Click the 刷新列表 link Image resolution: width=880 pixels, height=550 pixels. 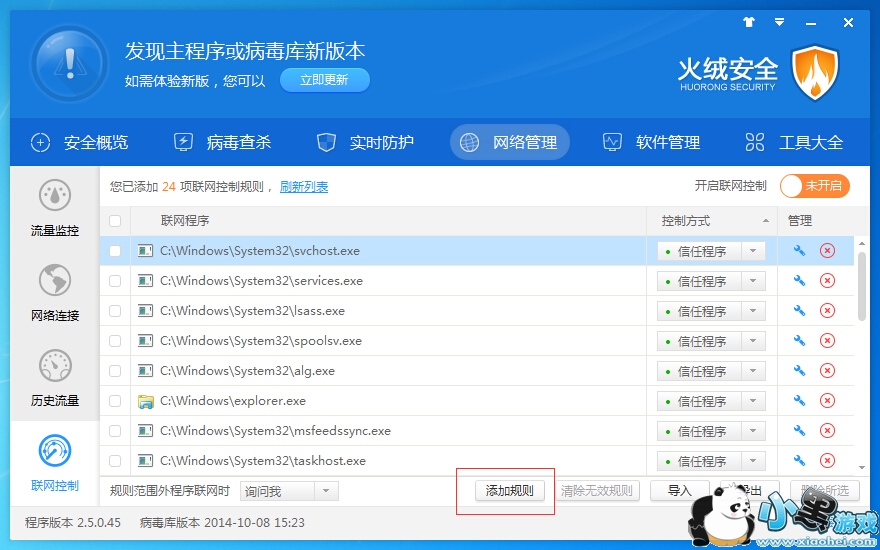(304, 187)
